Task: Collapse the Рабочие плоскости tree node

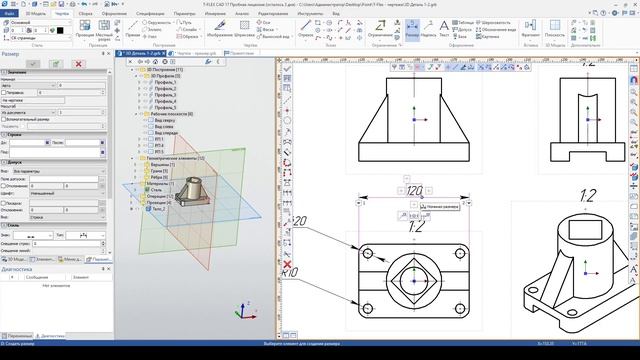Action: [136, 114]
